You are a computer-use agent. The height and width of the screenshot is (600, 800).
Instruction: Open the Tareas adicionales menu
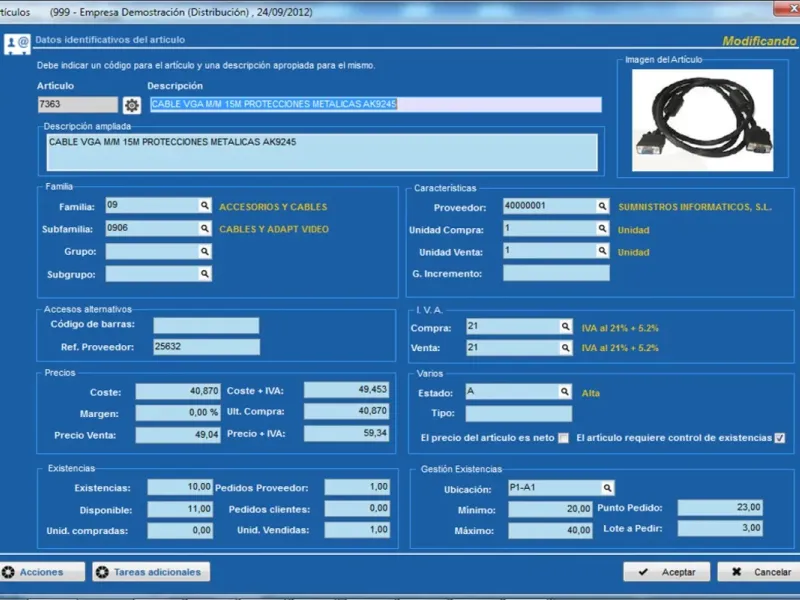(x=150, y=572)
